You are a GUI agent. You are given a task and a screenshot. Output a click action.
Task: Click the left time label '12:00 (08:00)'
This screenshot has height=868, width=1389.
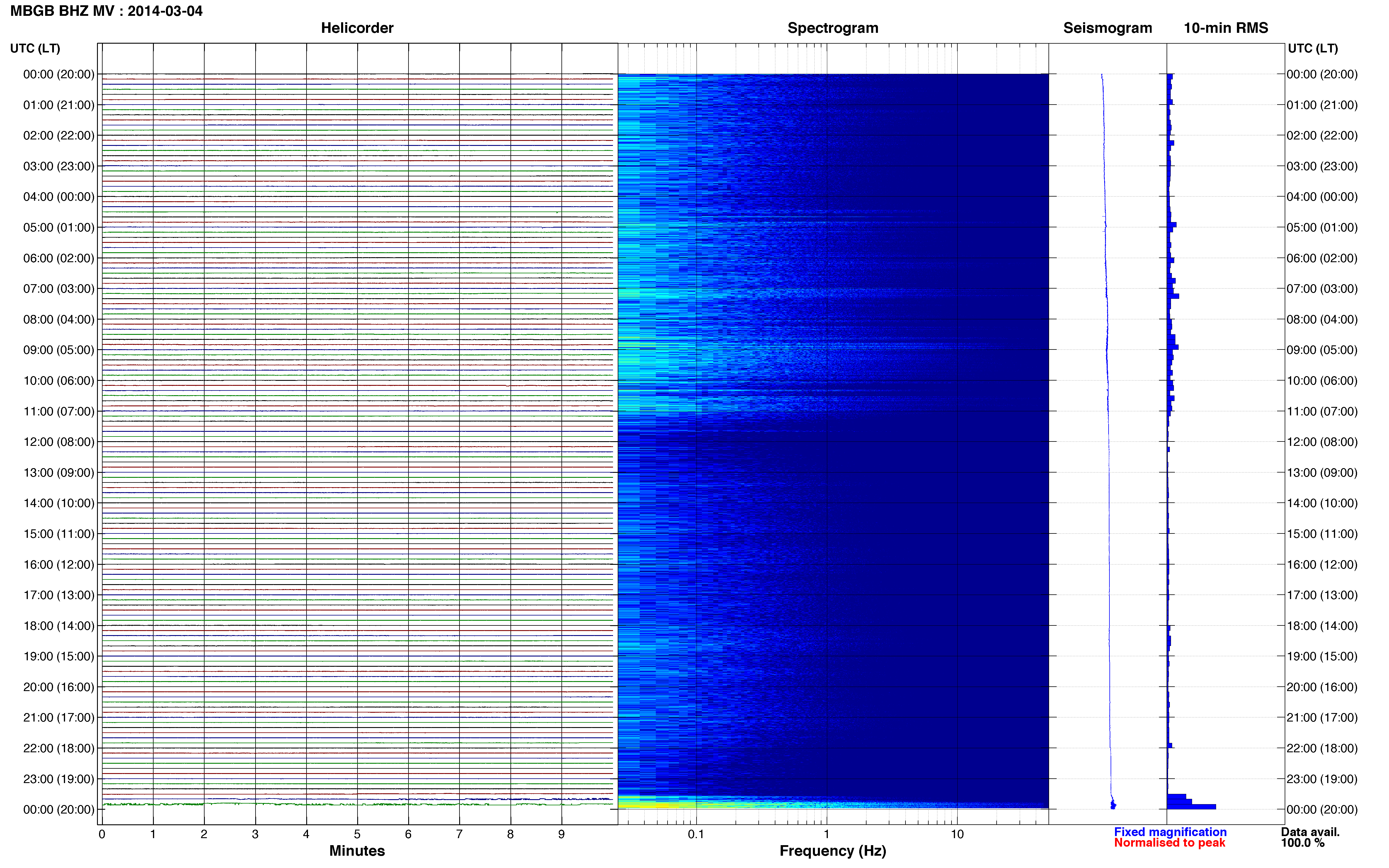[x=59, y=442]
